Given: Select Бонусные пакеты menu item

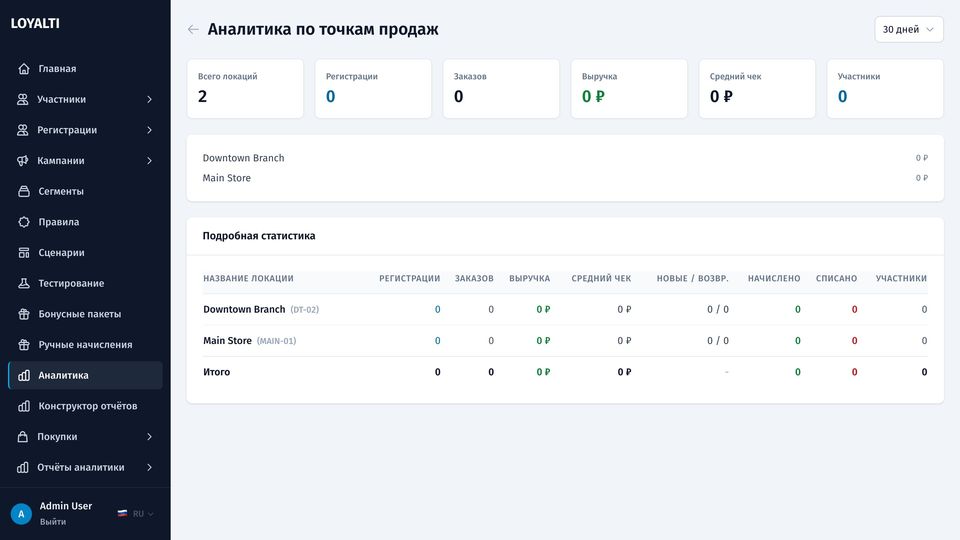Looking at the screenshot, I should pos(85,313).
